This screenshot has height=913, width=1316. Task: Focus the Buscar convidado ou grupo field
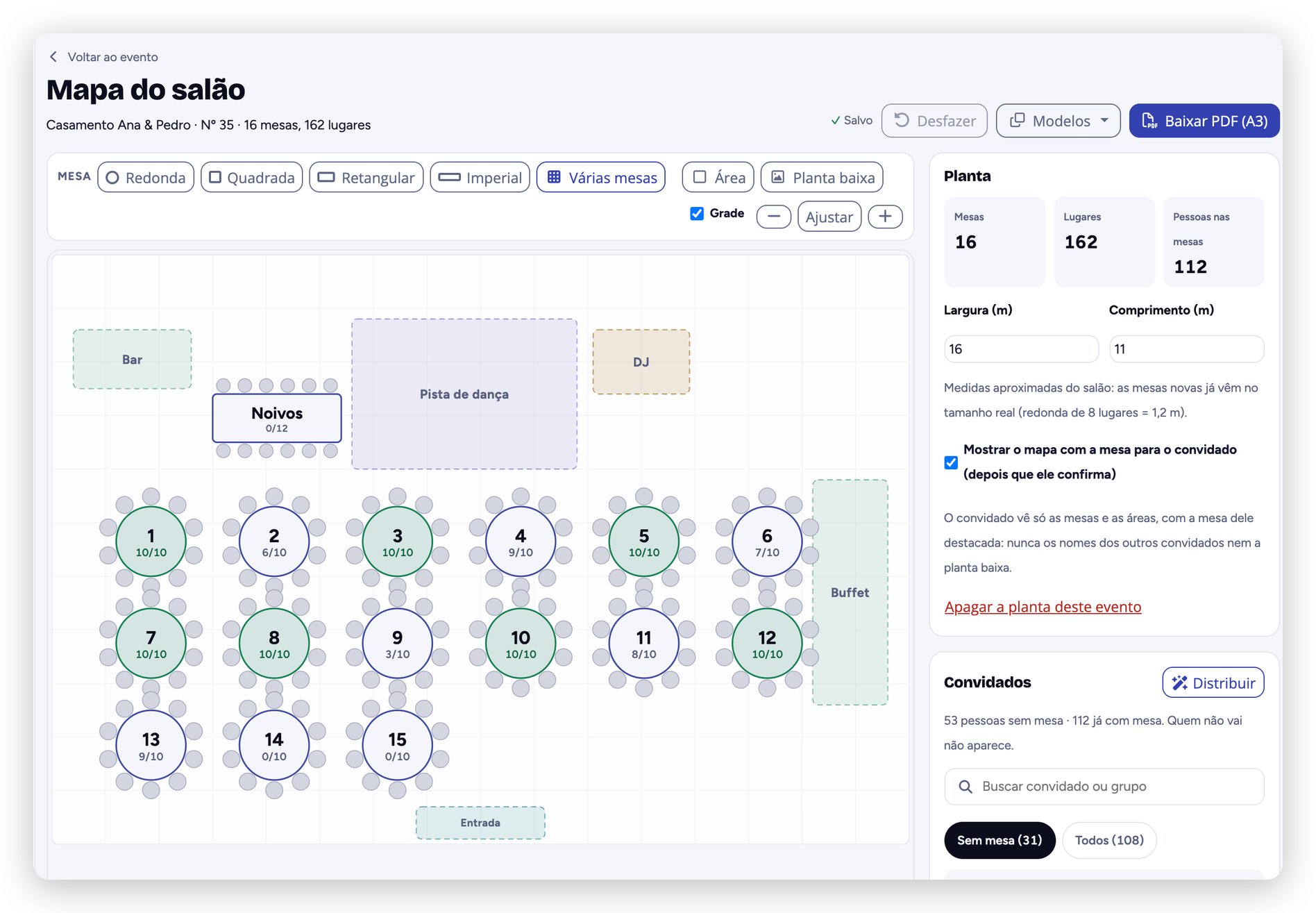click(x=1104, y=787)
